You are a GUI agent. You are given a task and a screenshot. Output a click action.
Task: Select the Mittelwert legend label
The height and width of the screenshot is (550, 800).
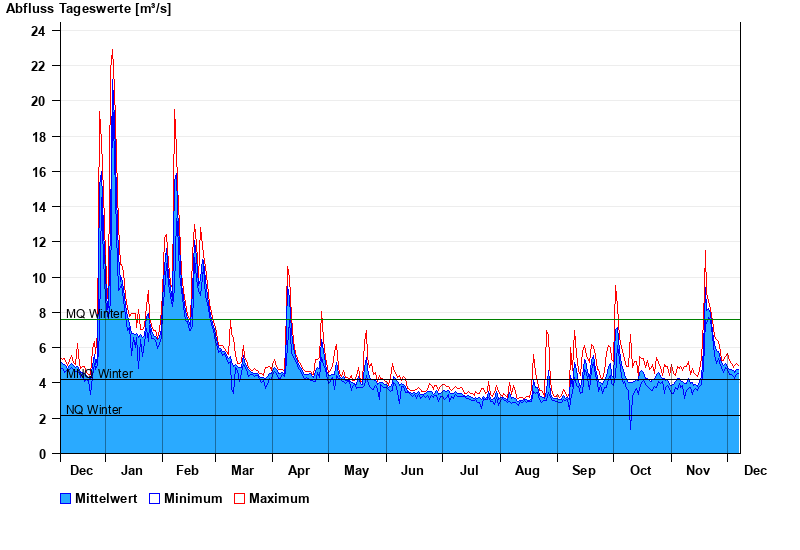pyautogui.click(x=106, y=499)
